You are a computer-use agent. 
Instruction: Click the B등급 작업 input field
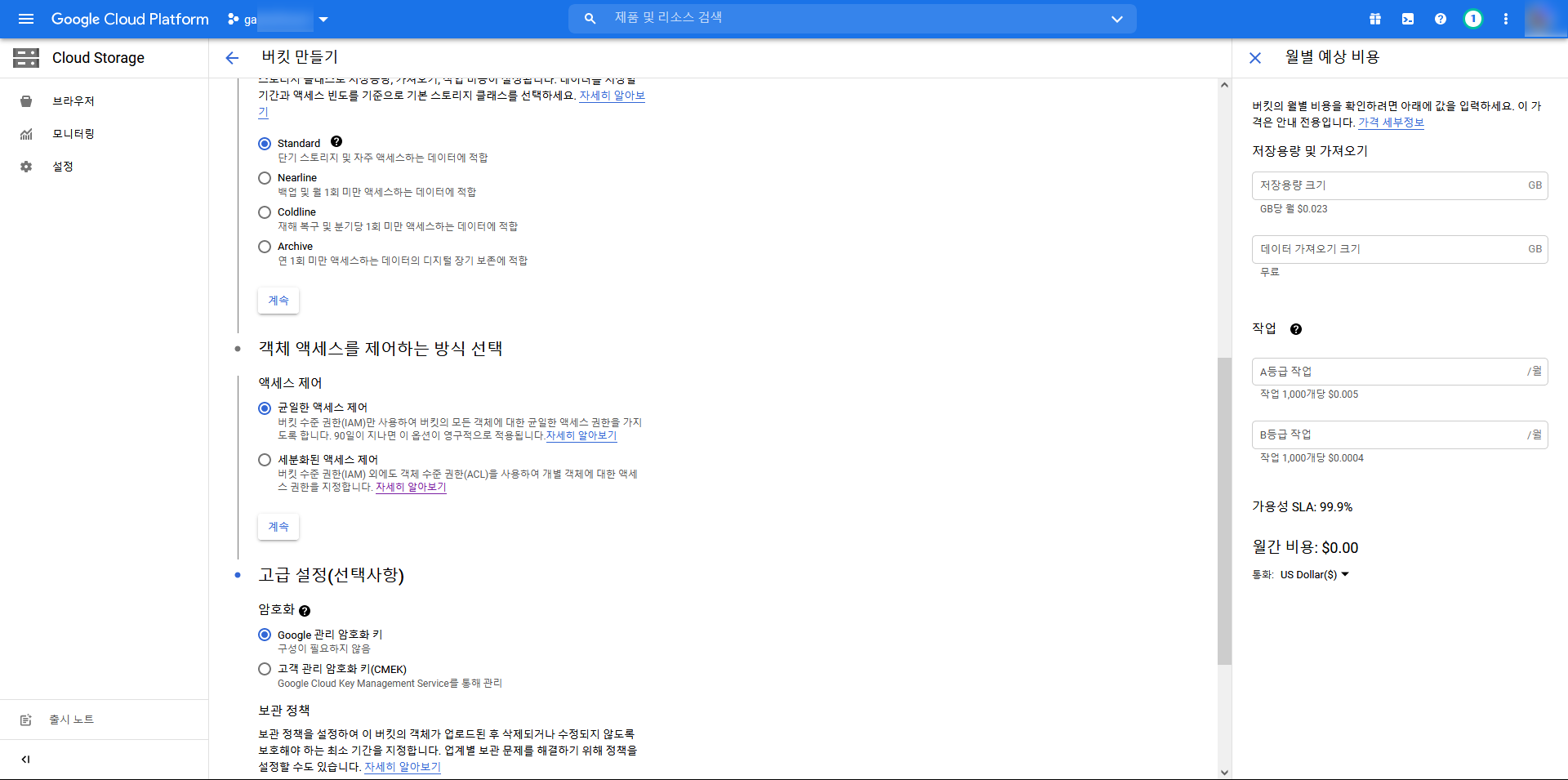click(x=1400, y=435)
